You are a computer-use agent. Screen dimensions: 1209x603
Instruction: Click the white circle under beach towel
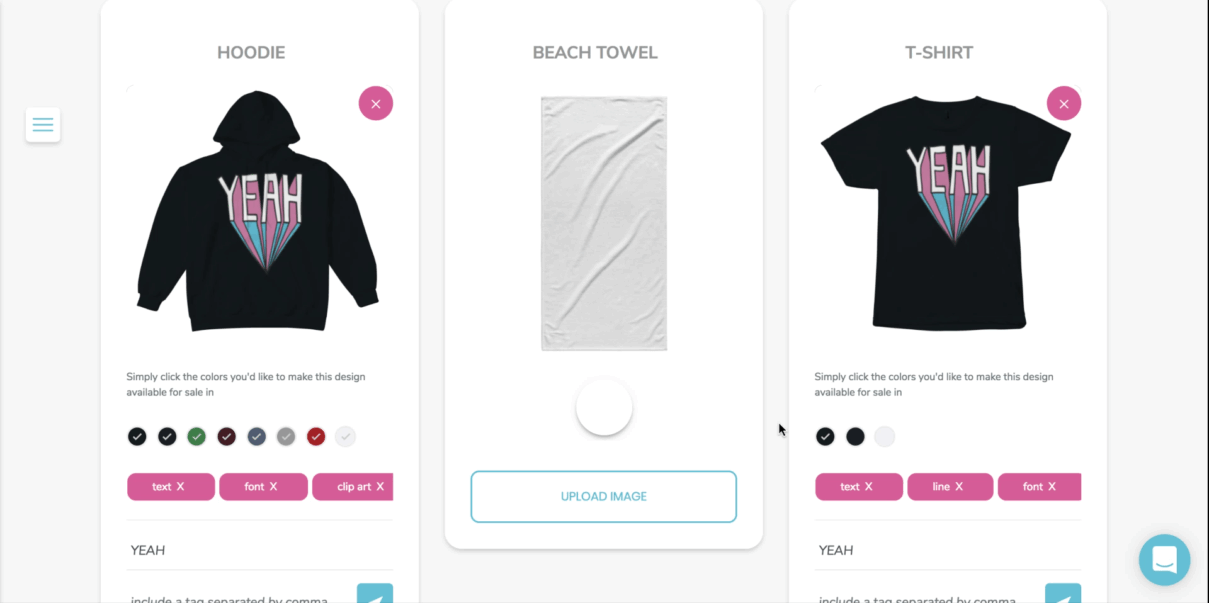(604, 407)
